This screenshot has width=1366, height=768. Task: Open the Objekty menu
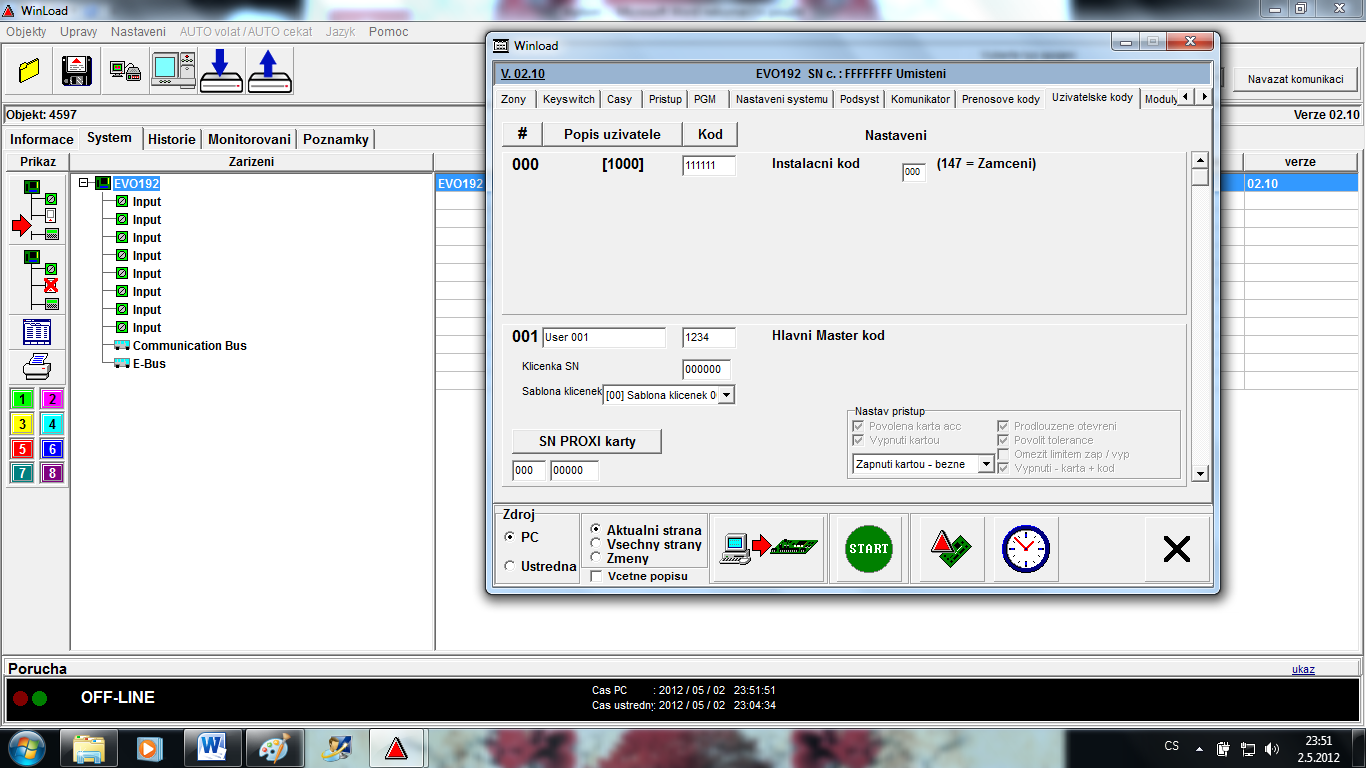pyautogui.click(x=26, y=32)
